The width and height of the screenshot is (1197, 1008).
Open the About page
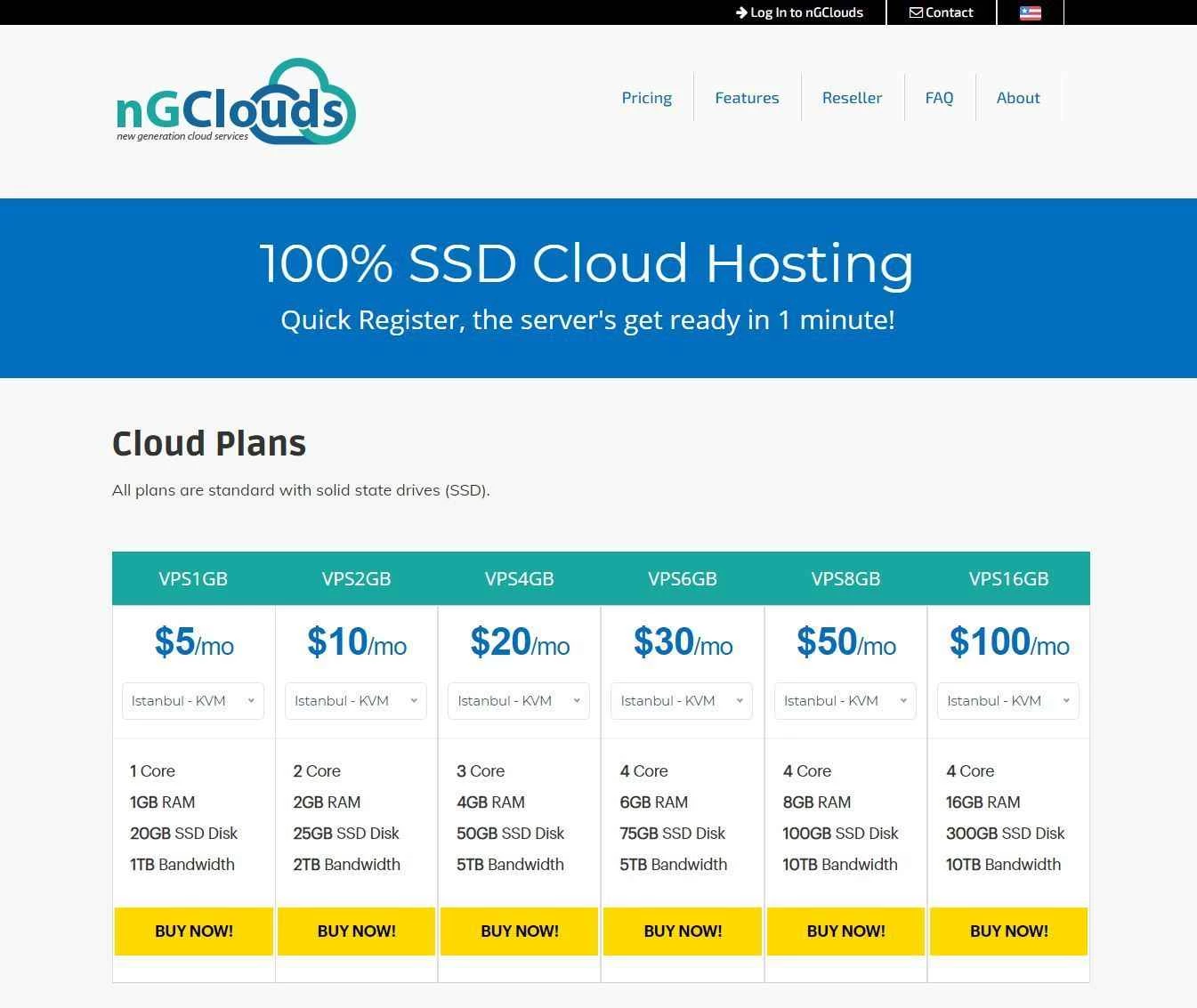coord(1018,98)
